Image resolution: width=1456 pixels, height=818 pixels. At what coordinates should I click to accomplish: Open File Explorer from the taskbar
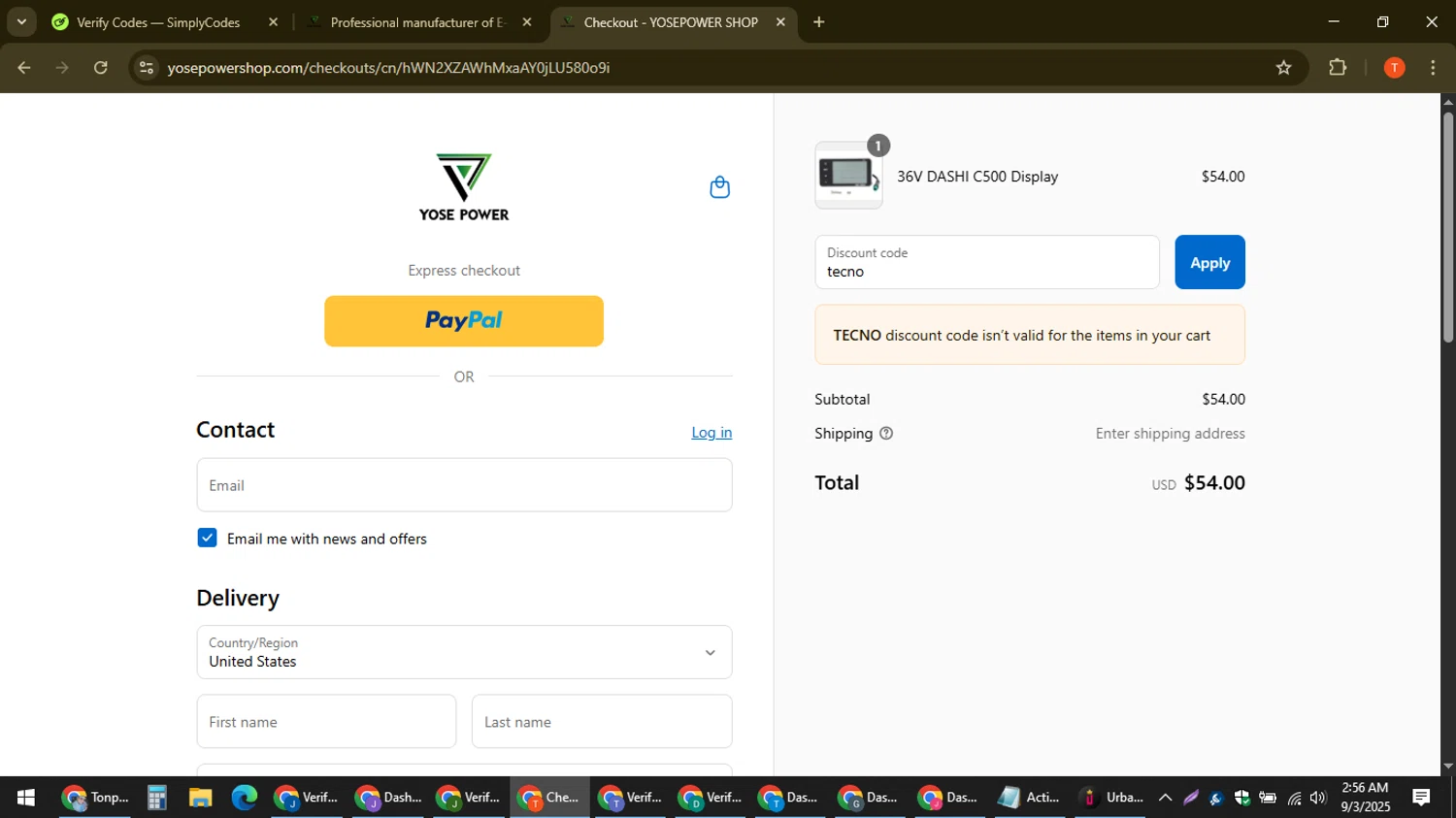click(x=200, y=798)
